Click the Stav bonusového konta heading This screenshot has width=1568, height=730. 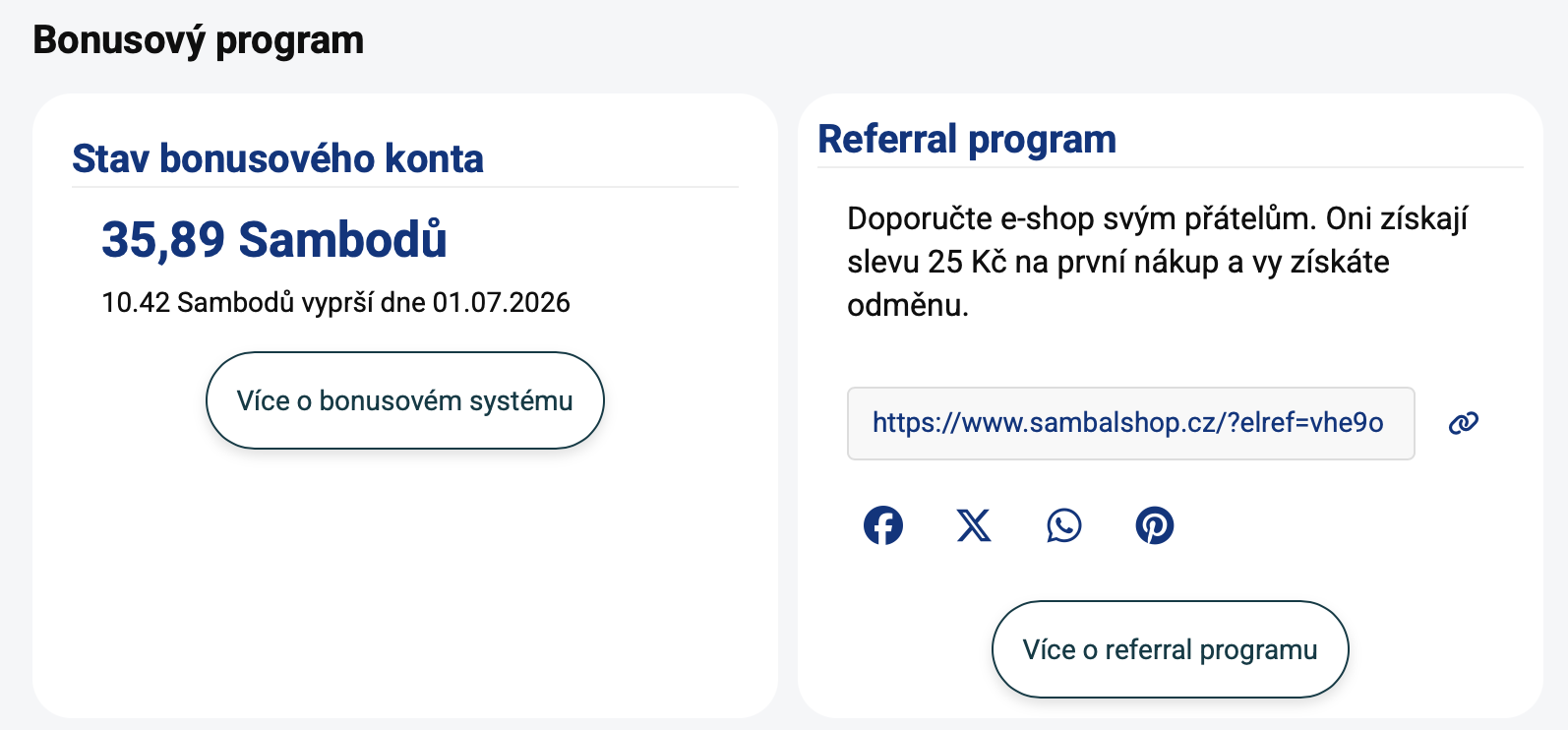click(x=278, y=158)
